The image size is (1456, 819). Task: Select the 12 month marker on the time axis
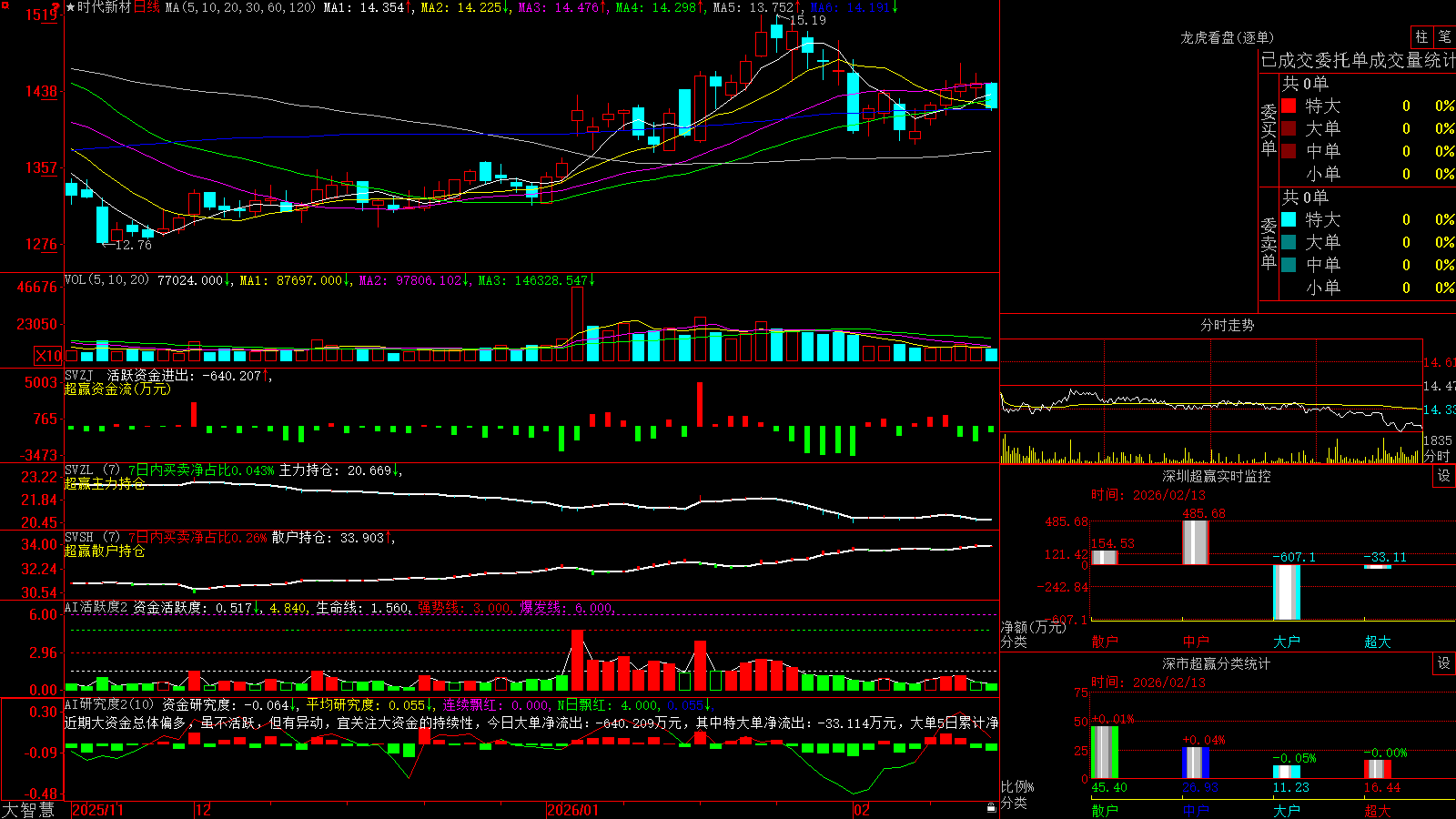(203, 810)
